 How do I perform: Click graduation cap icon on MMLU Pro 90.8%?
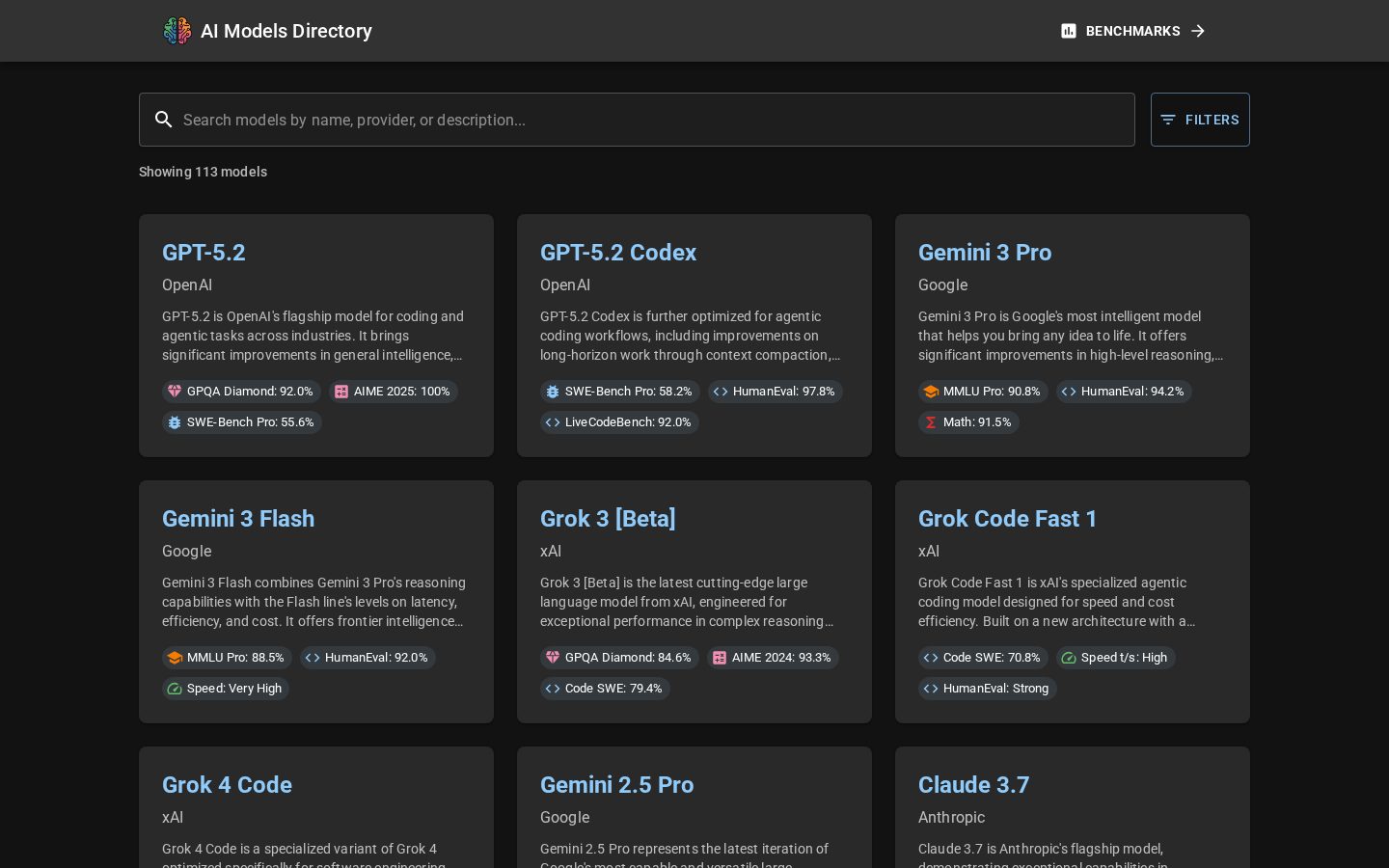click(931, 392)
